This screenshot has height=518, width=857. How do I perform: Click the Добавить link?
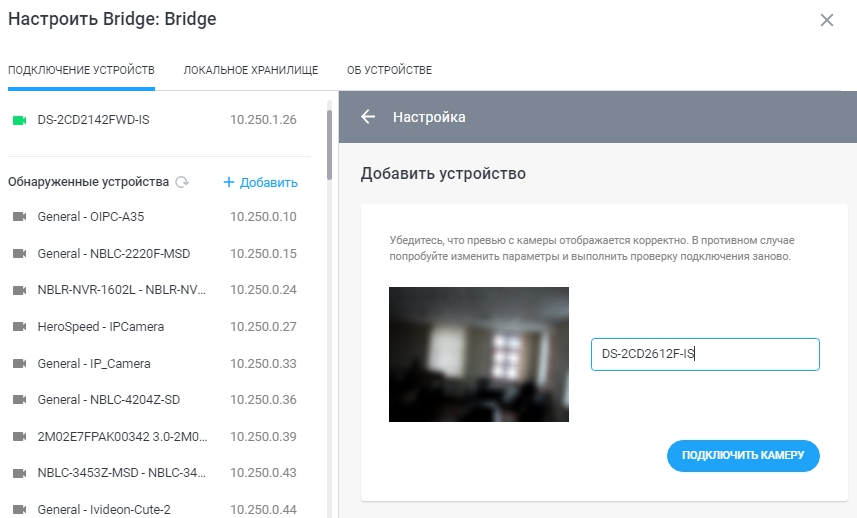tap(269, 183)
